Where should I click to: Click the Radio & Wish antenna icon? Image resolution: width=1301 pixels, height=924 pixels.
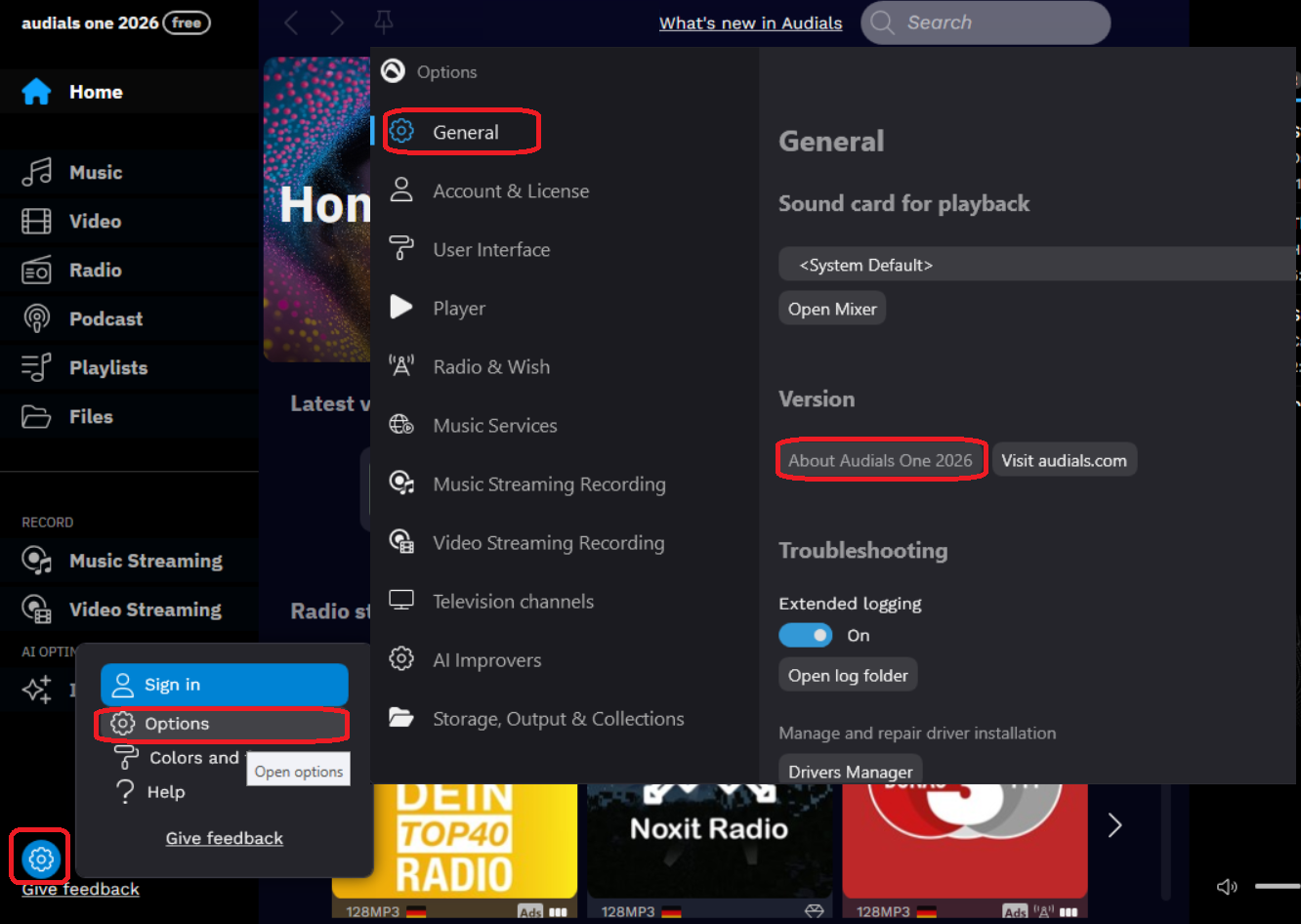tap(401, 366)
